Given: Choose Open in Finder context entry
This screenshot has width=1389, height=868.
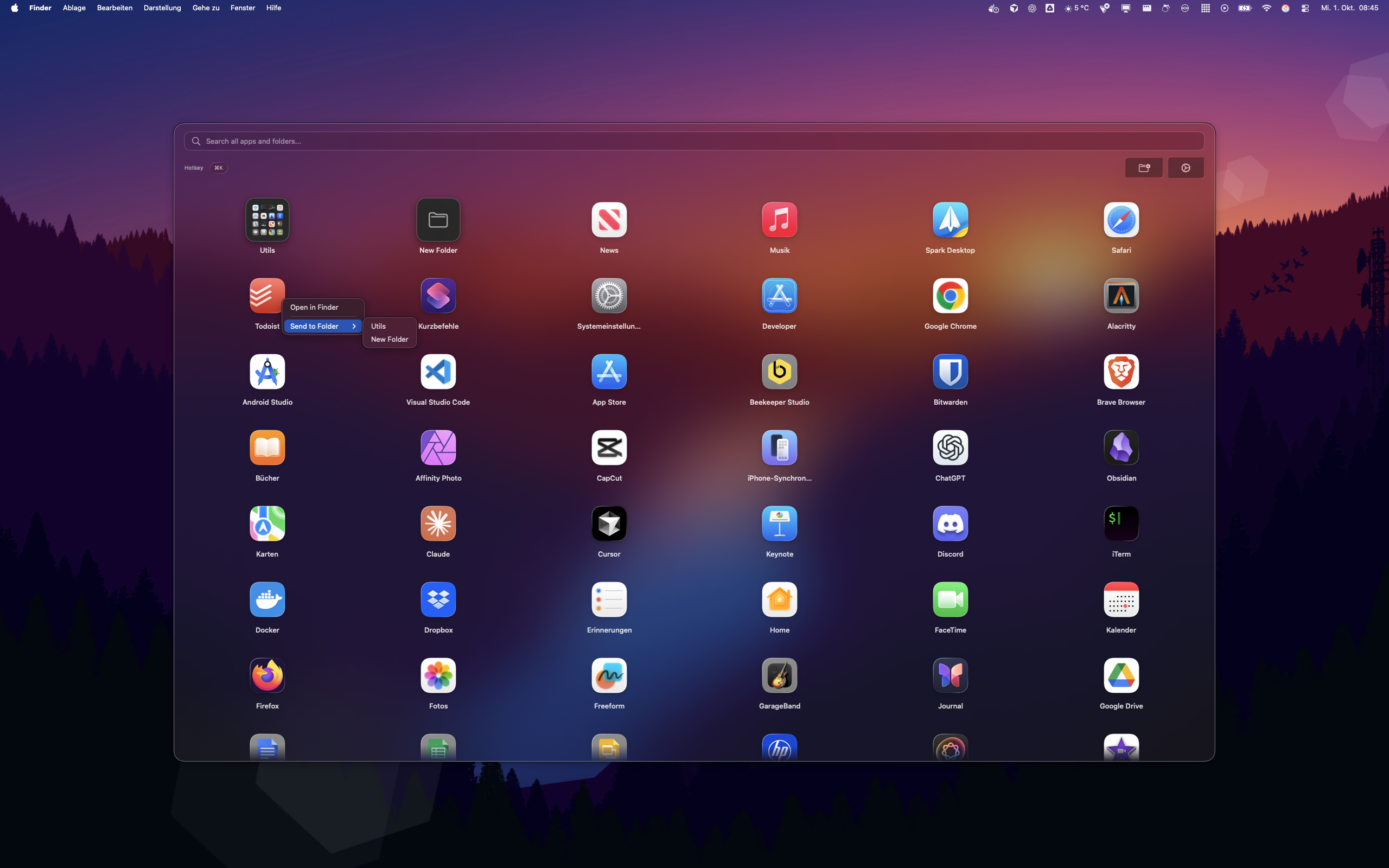Looking at the screenshot, I should 314,307.
